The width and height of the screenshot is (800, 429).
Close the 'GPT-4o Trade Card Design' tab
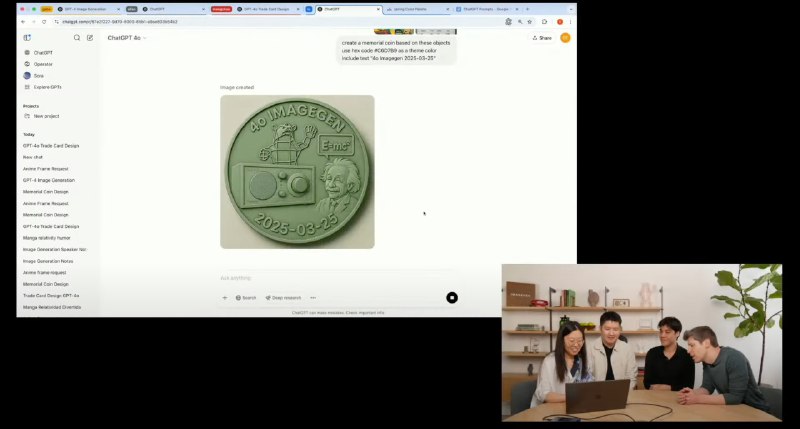[298, 9]
